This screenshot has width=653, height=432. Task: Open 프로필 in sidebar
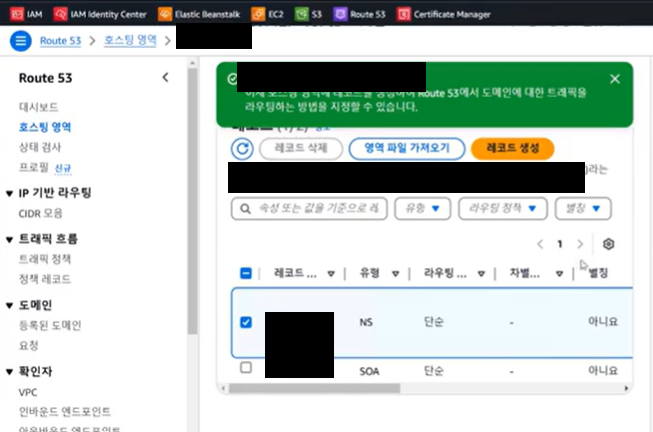(x=34, y=167)
